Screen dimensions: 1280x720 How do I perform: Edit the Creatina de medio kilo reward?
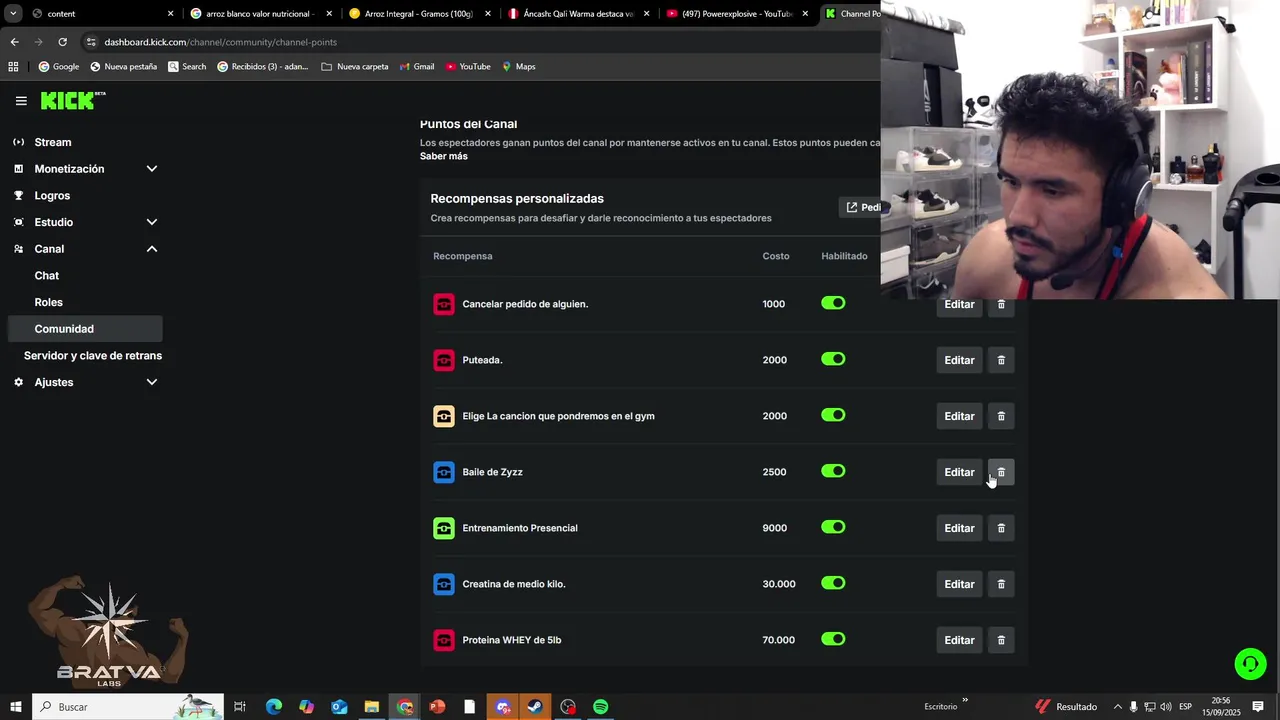click(x=959, y=584)
